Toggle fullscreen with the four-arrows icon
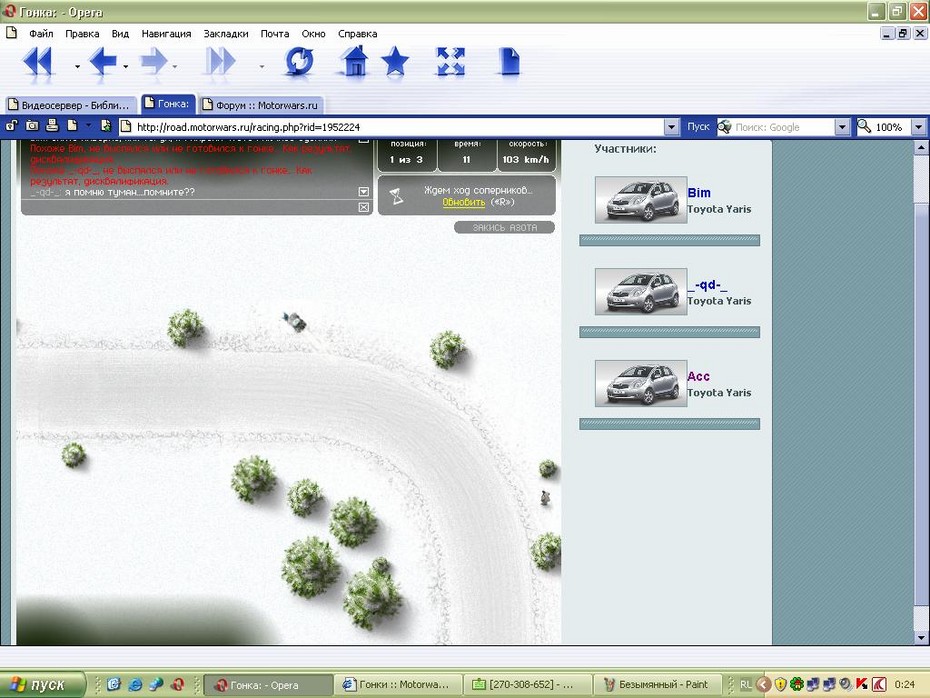Screen dimensions: 930x698 coord(451,62)
